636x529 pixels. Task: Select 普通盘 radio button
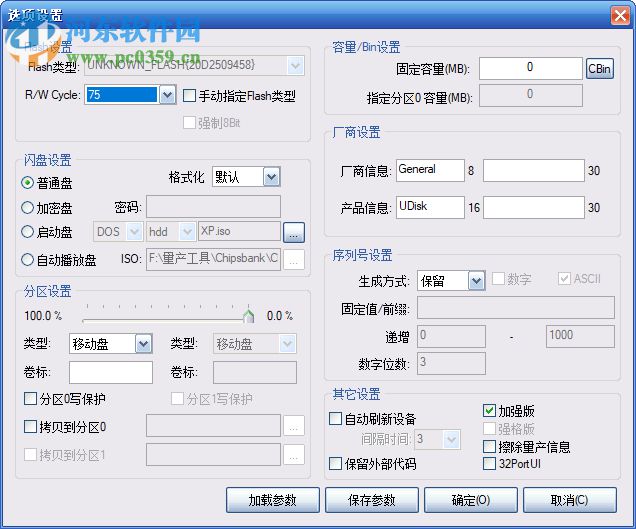tap(47, 183)
